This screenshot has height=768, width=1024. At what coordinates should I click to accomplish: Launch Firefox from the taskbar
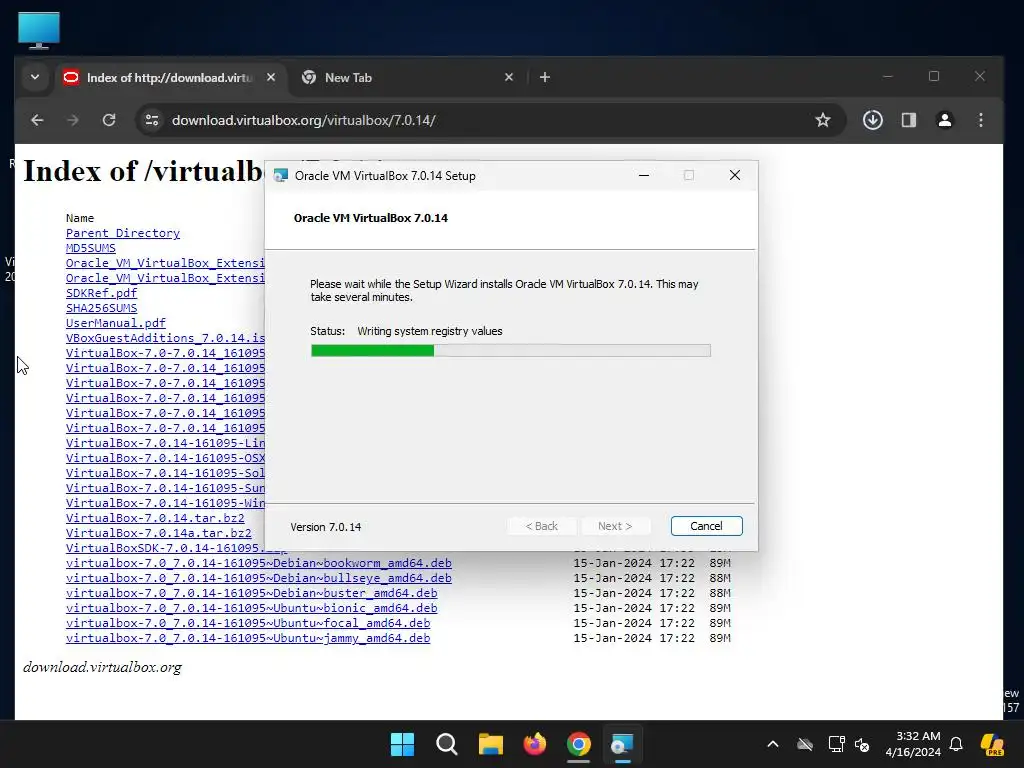(x=535, y=744)
